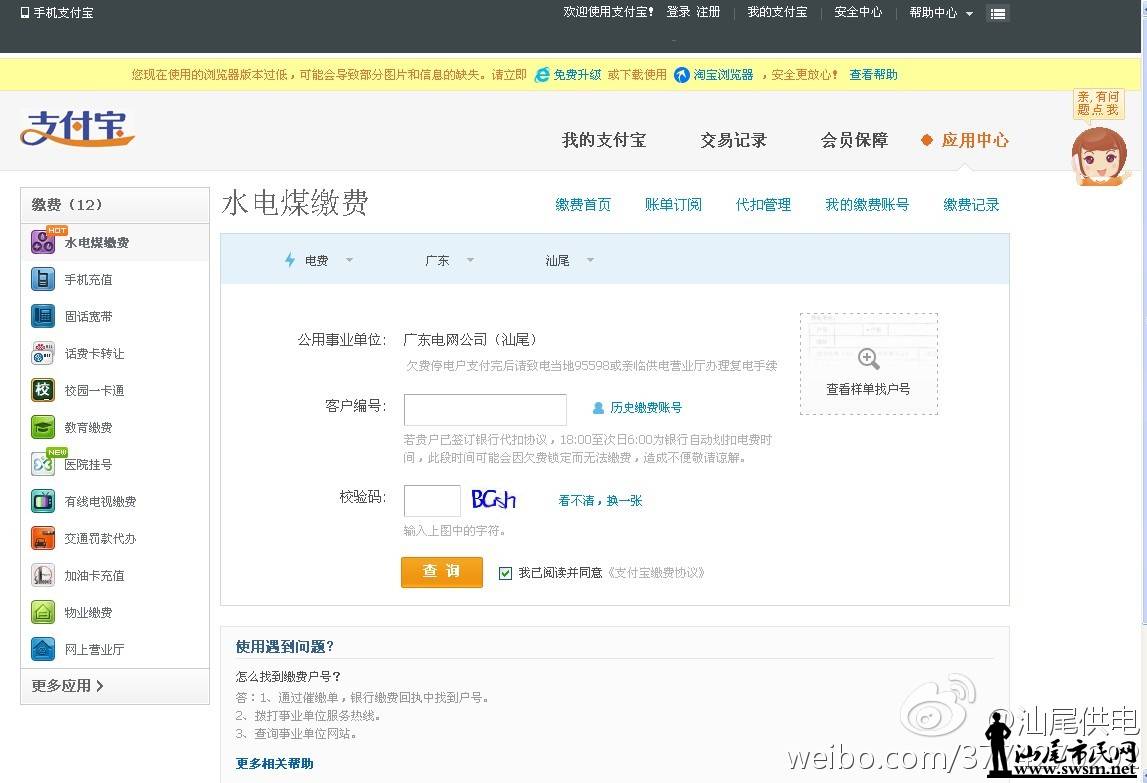Screen dimensions: 1147x783
Task: Open the 缴费记录 tab
Action: pyautogui.click(x=971, y=204)
